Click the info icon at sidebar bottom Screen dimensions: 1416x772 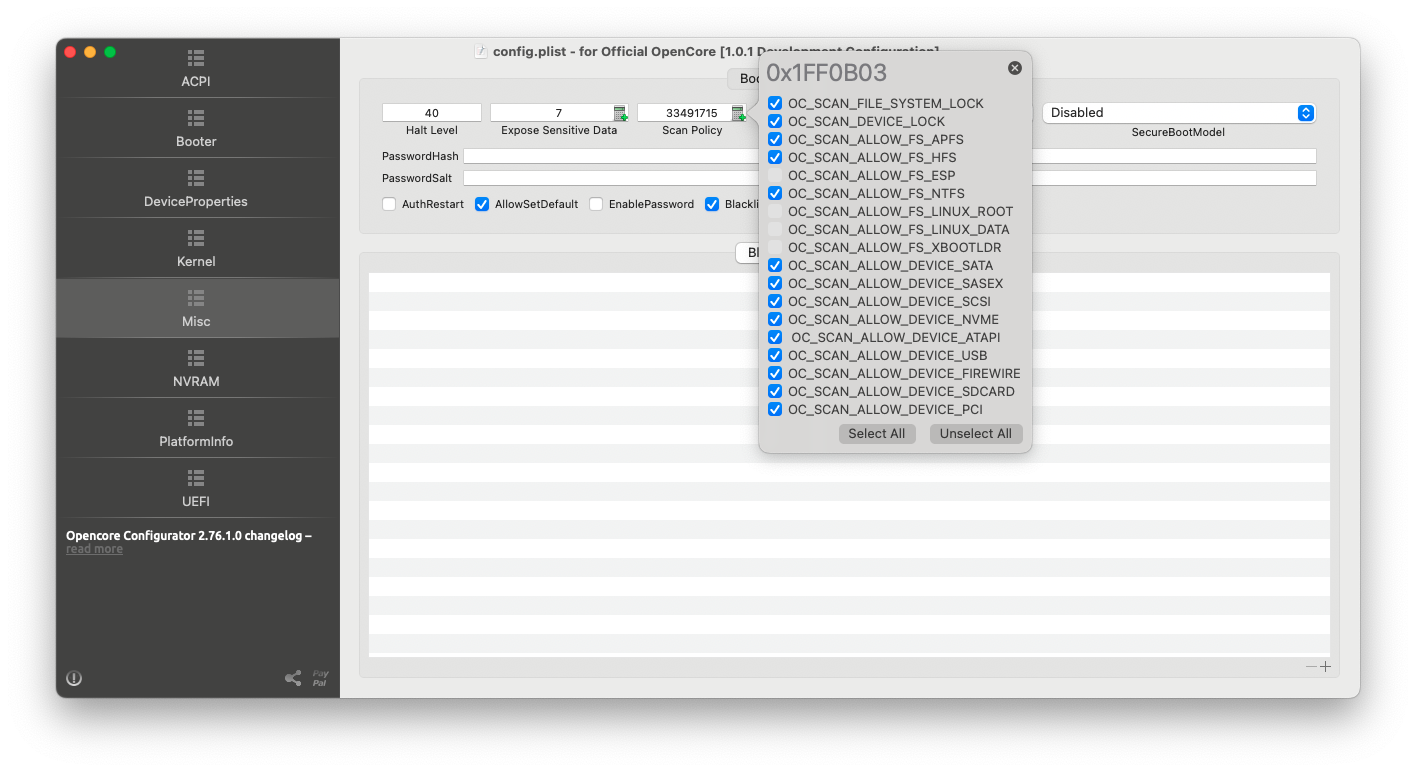point(74,678)
